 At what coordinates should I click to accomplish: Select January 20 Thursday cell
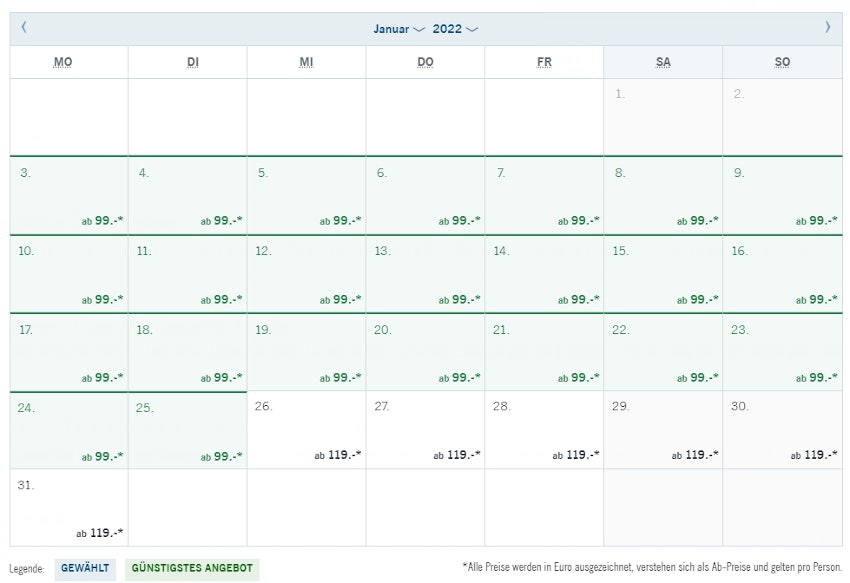pos(425,351)
